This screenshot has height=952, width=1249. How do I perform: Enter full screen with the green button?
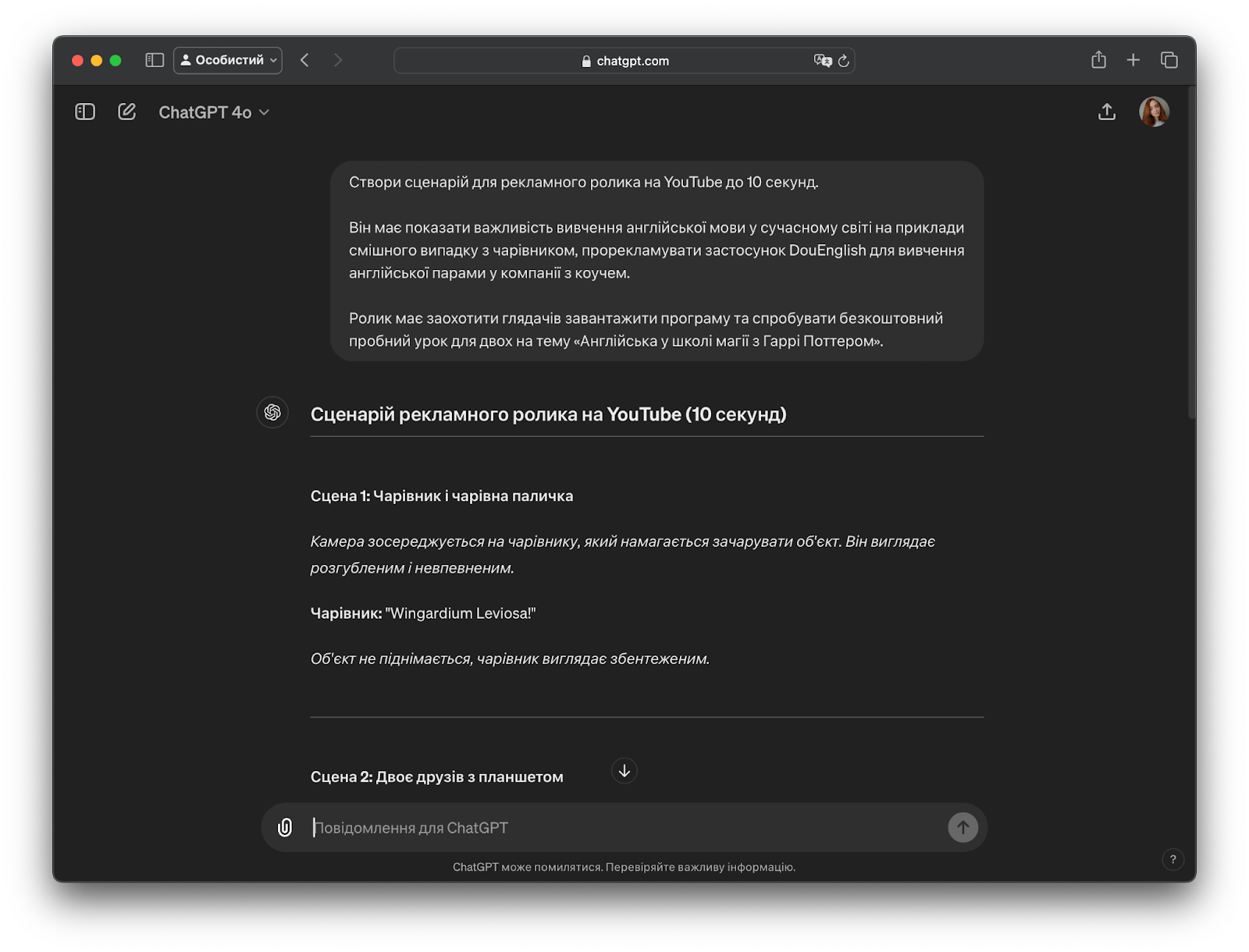tap(116, 60)
